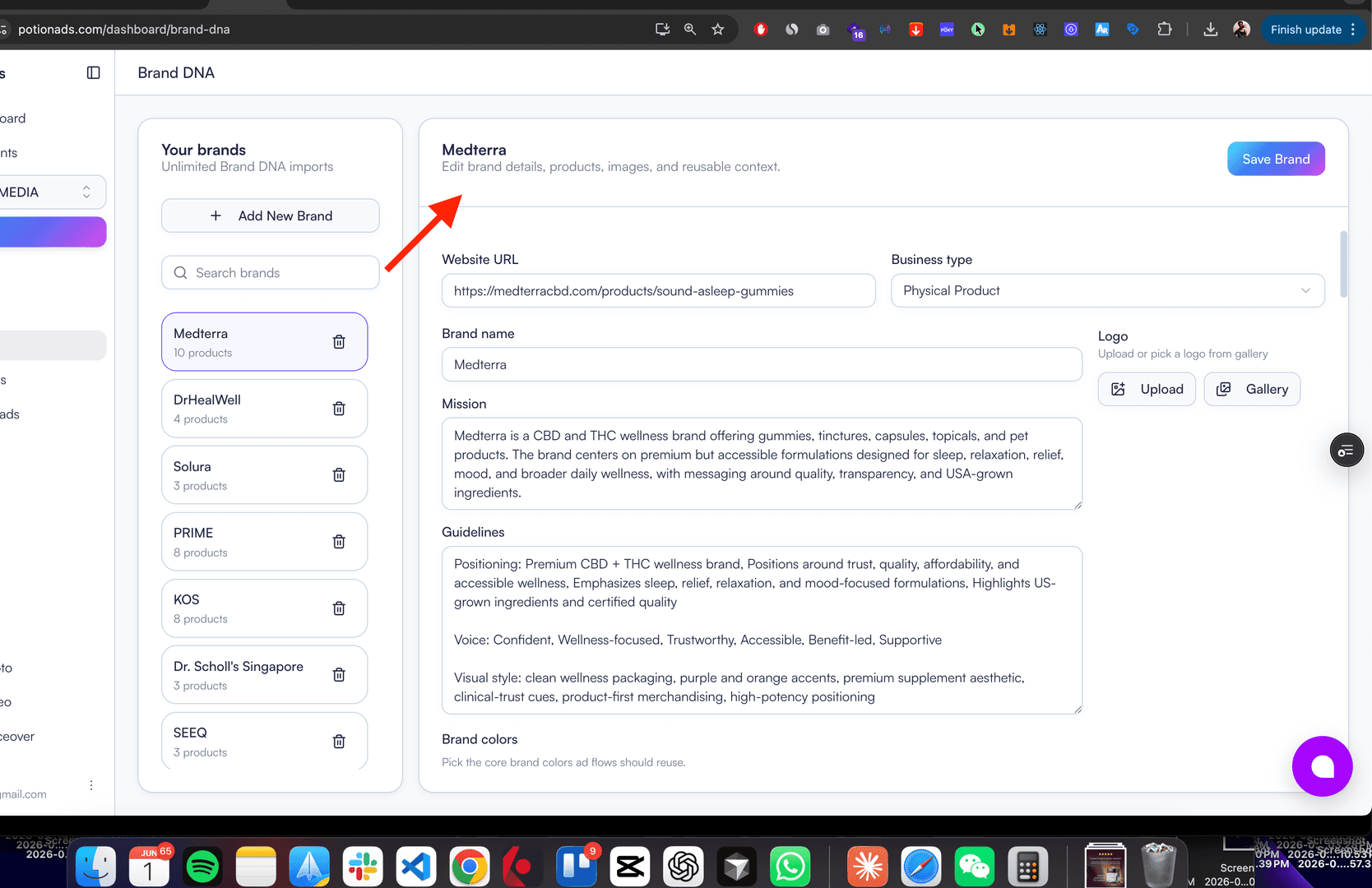Click the browser address bar URL

[124, 30]
